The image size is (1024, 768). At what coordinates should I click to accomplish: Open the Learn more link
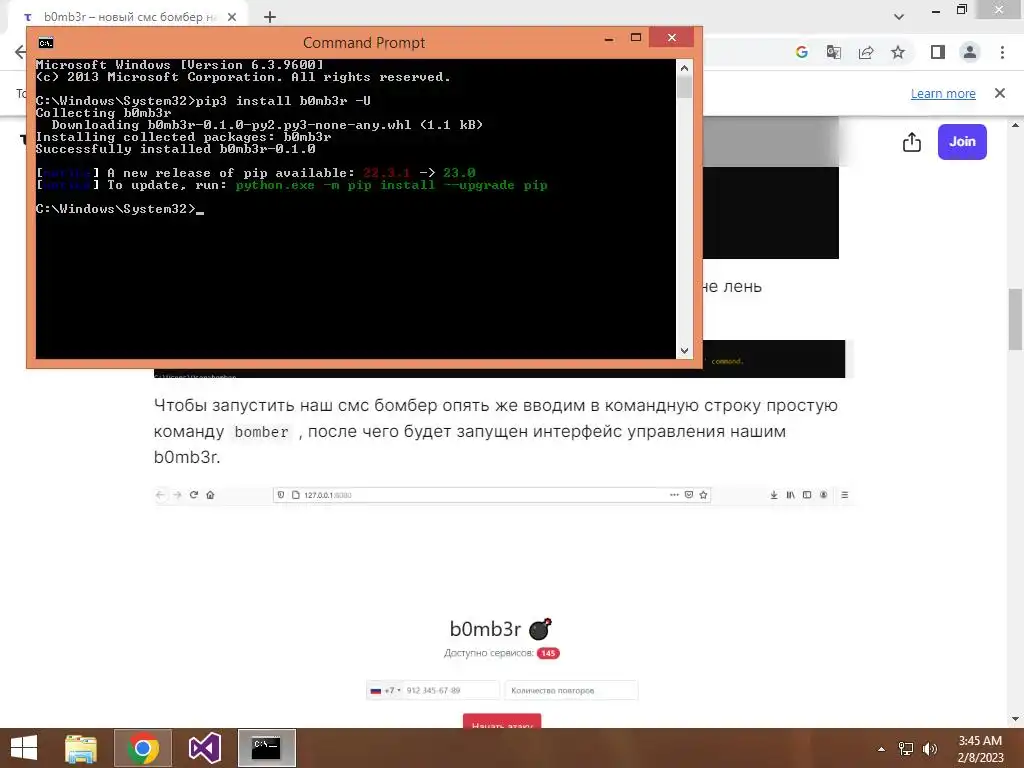pyautogui.click(x=943, y=93)
